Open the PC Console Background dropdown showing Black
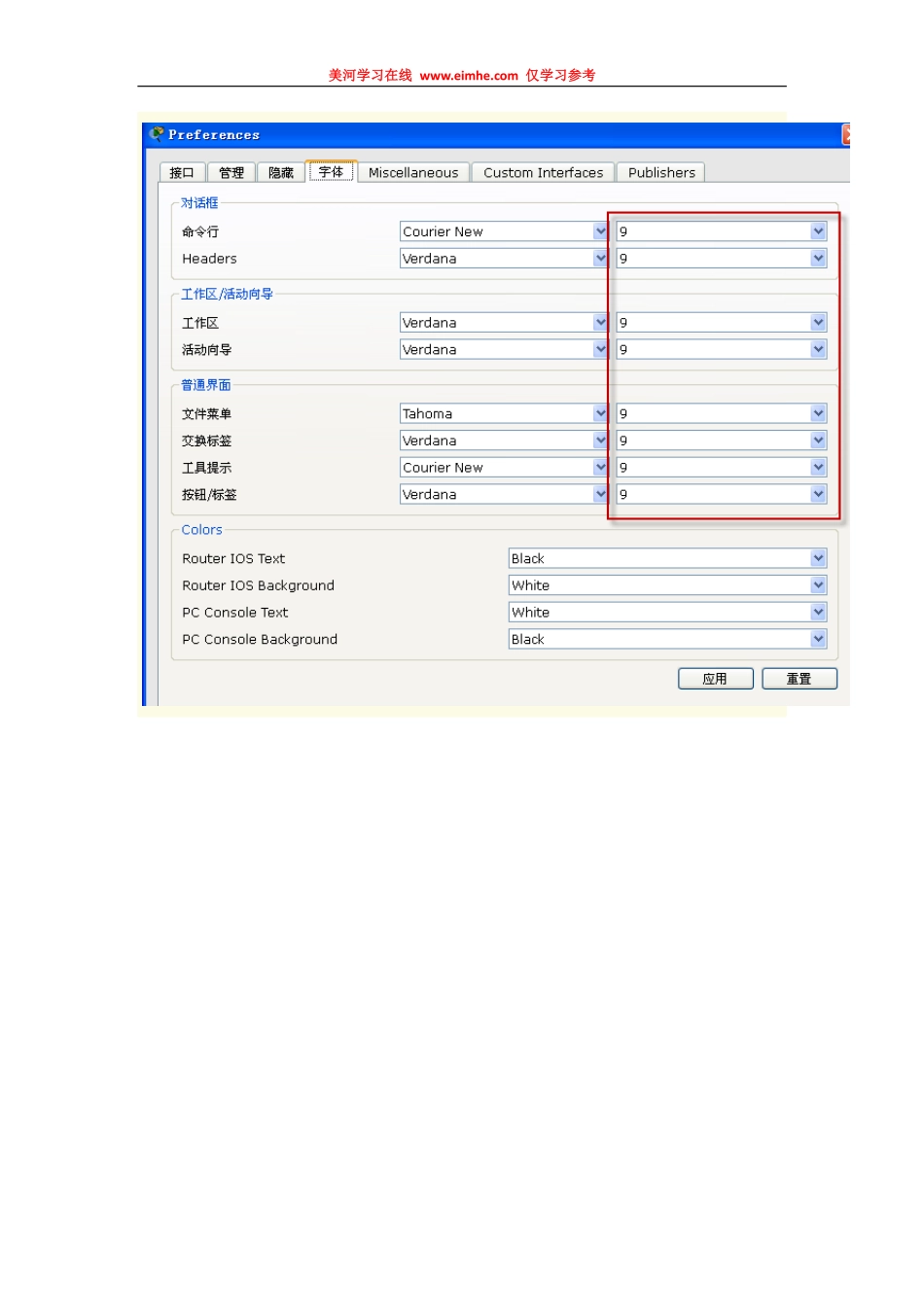924x1307 pixels. [818, 639]
